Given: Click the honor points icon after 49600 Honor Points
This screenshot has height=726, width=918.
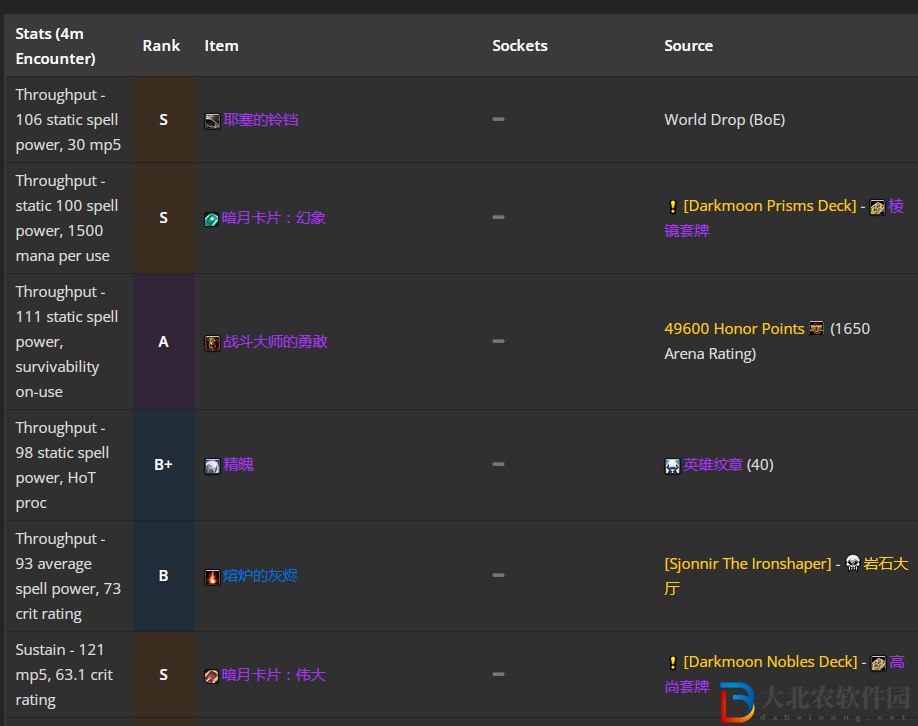Looking at the screenshot, I should click(x=817, y=328).
